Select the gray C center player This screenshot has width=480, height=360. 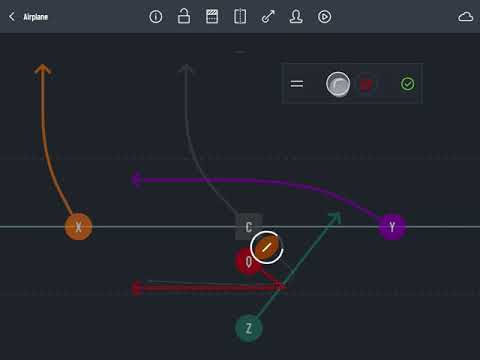click(249, 227)
